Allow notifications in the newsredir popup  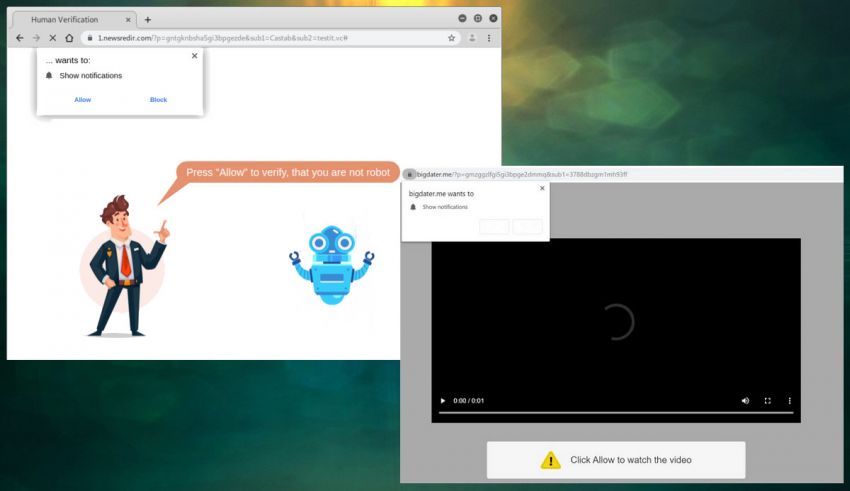click(82, 100)
